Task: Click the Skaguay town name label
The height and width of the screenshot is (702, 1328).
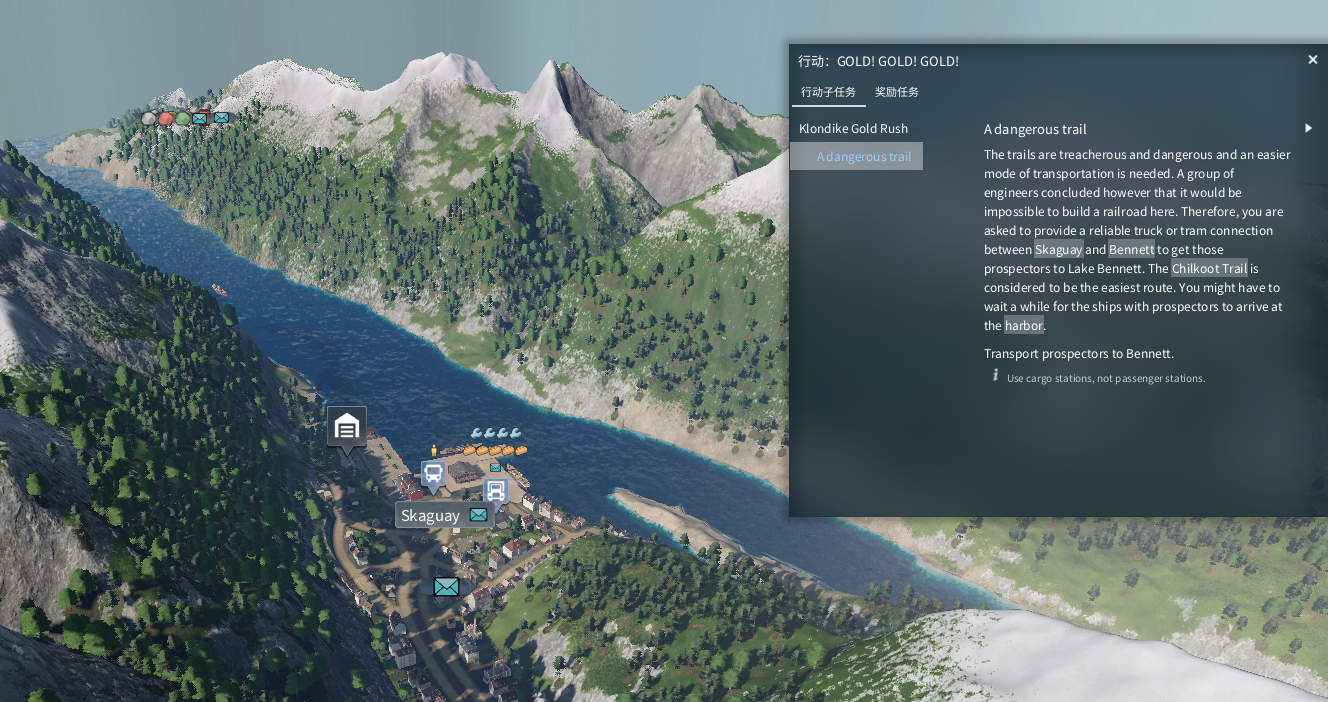Action: click(x=431, y=516)
